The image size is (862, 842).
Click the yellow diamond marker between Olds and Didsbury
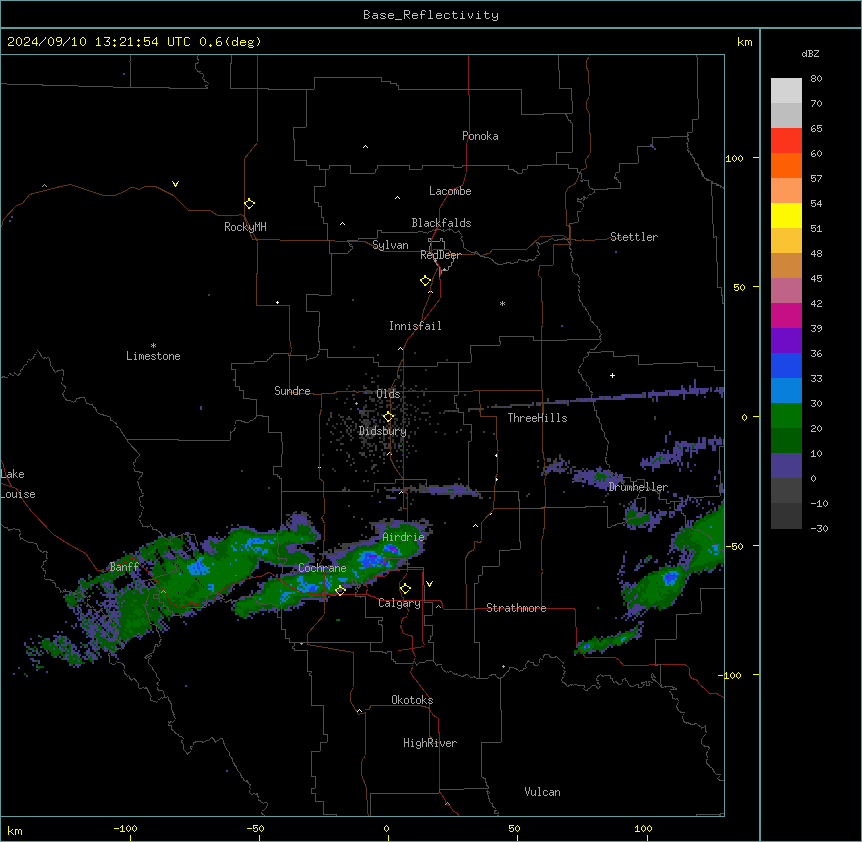(x=388, y=416)
